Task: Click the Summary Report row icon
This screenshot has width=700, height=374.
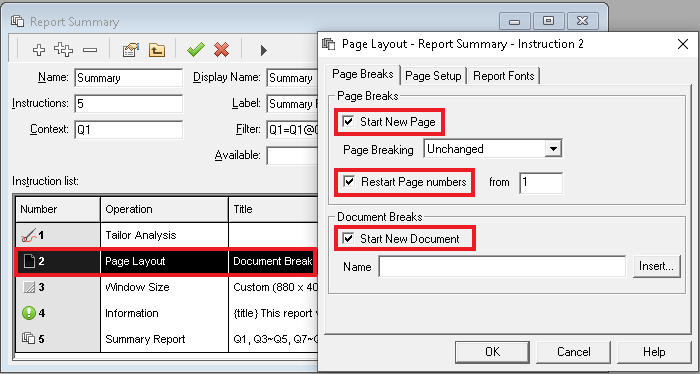Action: [x=29, y=338]
